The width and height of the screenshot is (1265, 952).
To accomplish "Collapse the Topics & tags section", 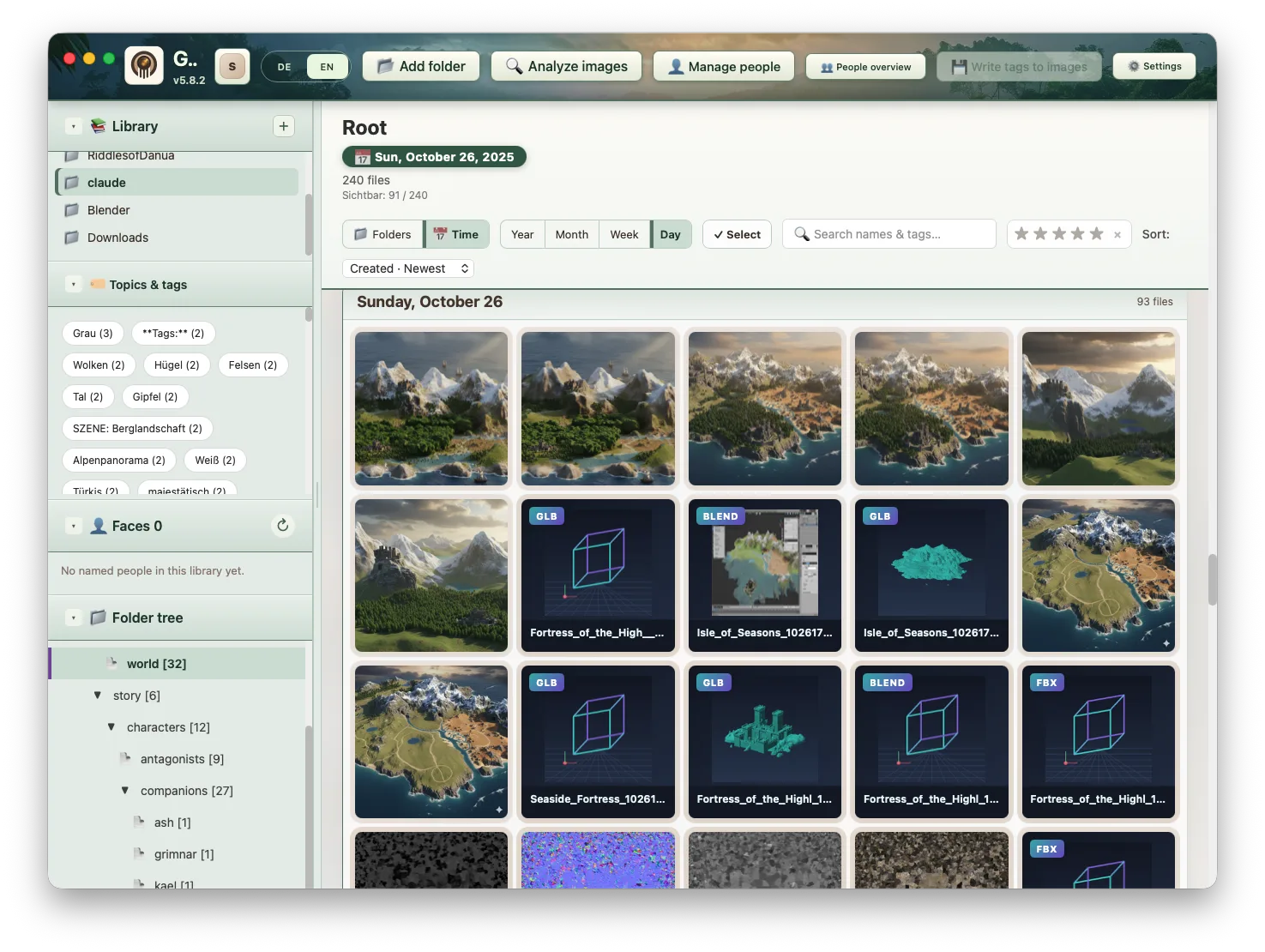I will click(74, 284).
